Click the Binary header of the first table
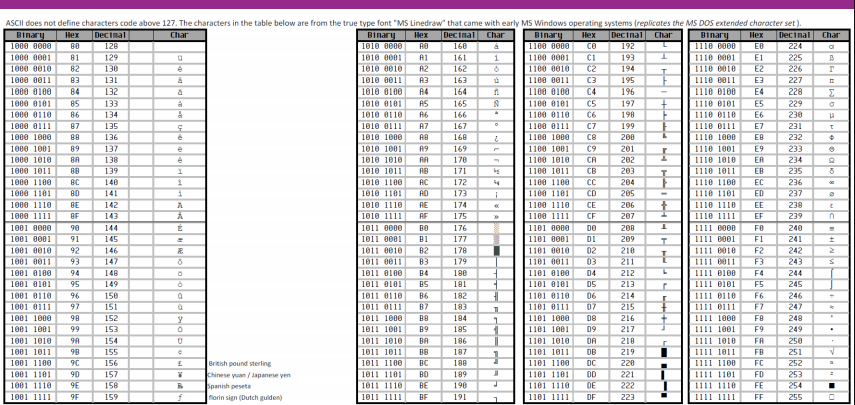The width and height of the screenshot is (855, 405). click(31, 35)
